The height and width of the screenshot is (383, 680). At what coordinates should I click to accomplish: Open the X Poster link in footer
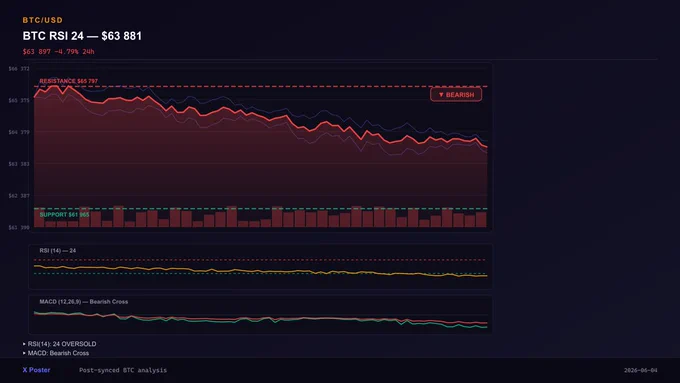click(x=36, y=370)
